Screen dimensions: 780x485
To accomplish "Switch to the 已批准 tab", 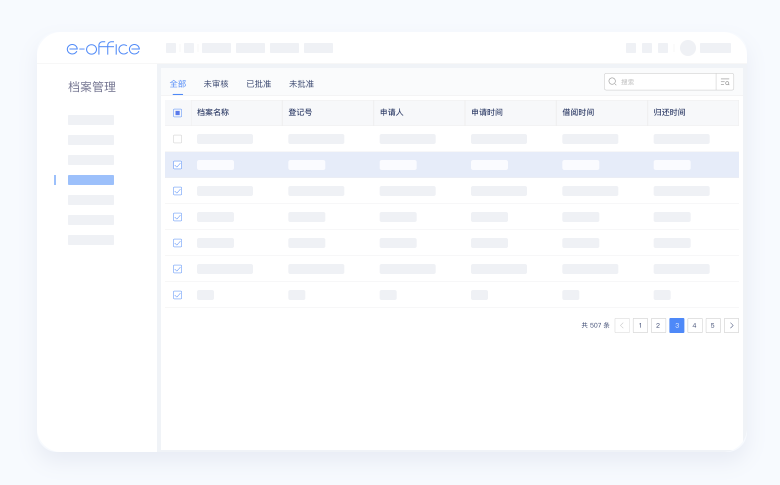I will tap(258, 84).
